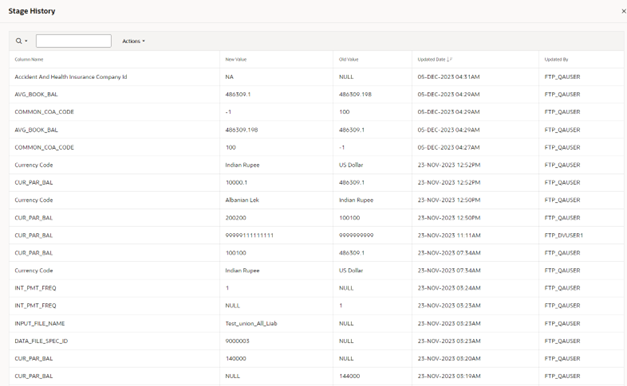The width and height of the screenshot is (627, 386).
Task: Click the new value '10000.1'
Action: pyautogui.click(x=236, y=182)
